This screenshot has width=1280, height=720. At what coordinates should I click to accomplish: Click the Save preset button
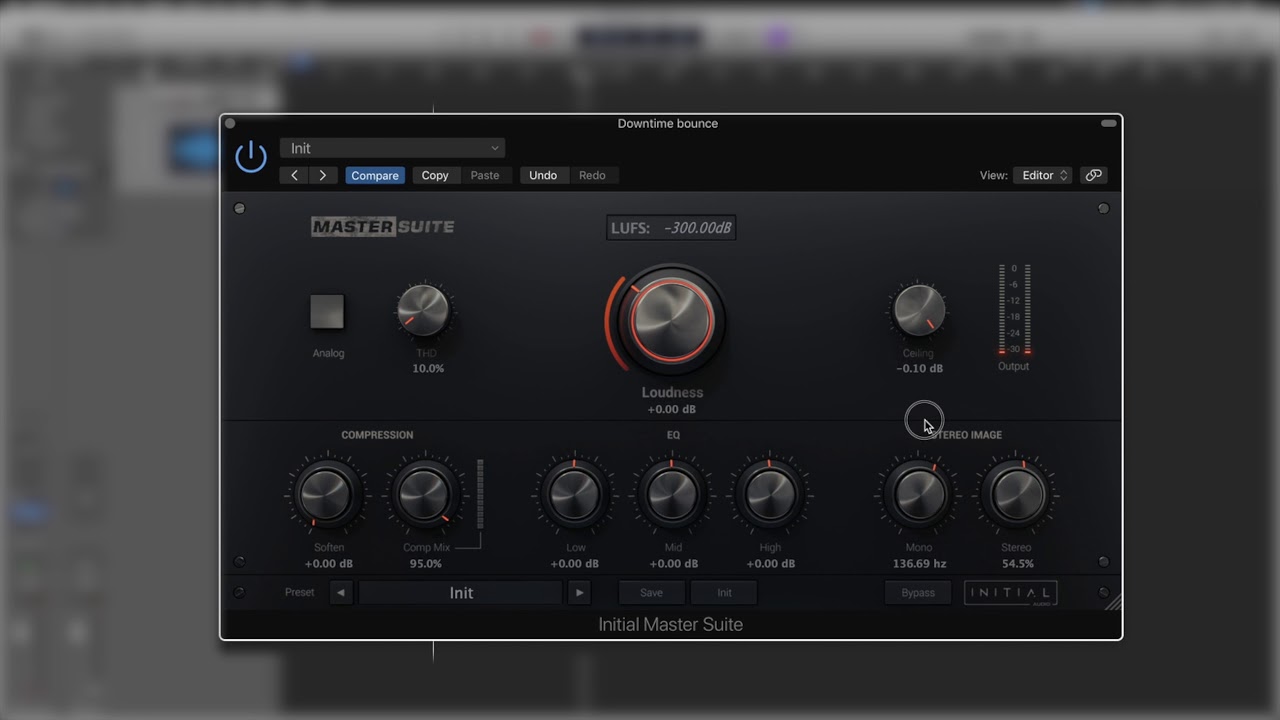pos(651,593)
